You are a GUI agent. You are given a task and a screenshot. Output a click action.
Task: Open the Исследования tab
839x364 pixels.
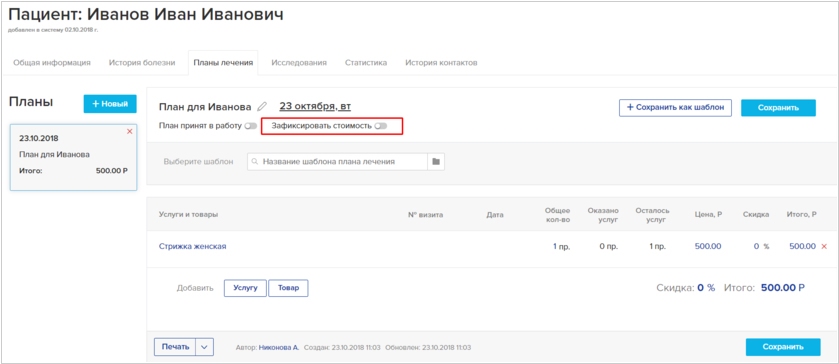pos(299,63)
